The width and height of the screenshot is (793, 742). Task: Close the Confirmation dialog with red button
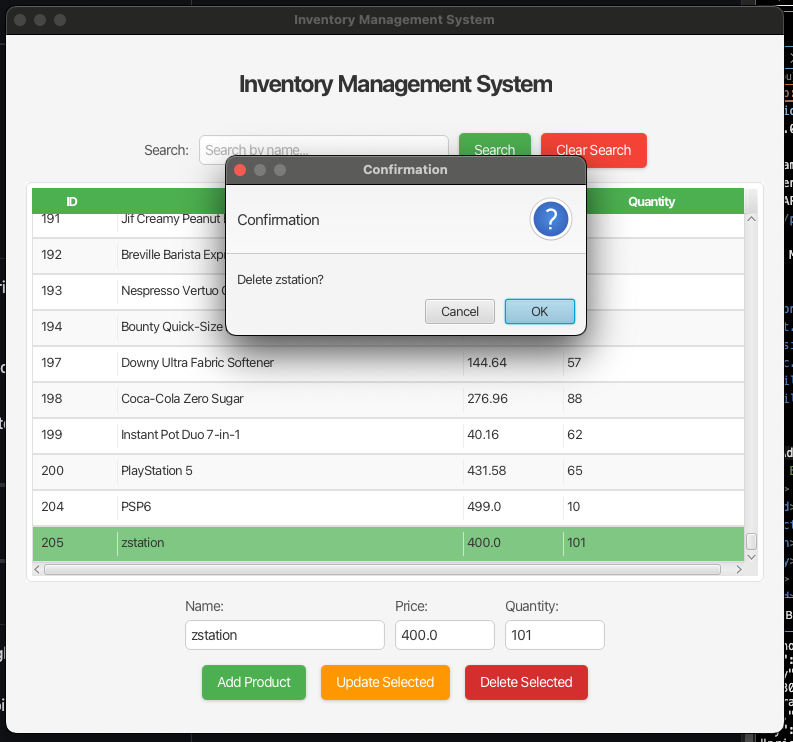240,170
